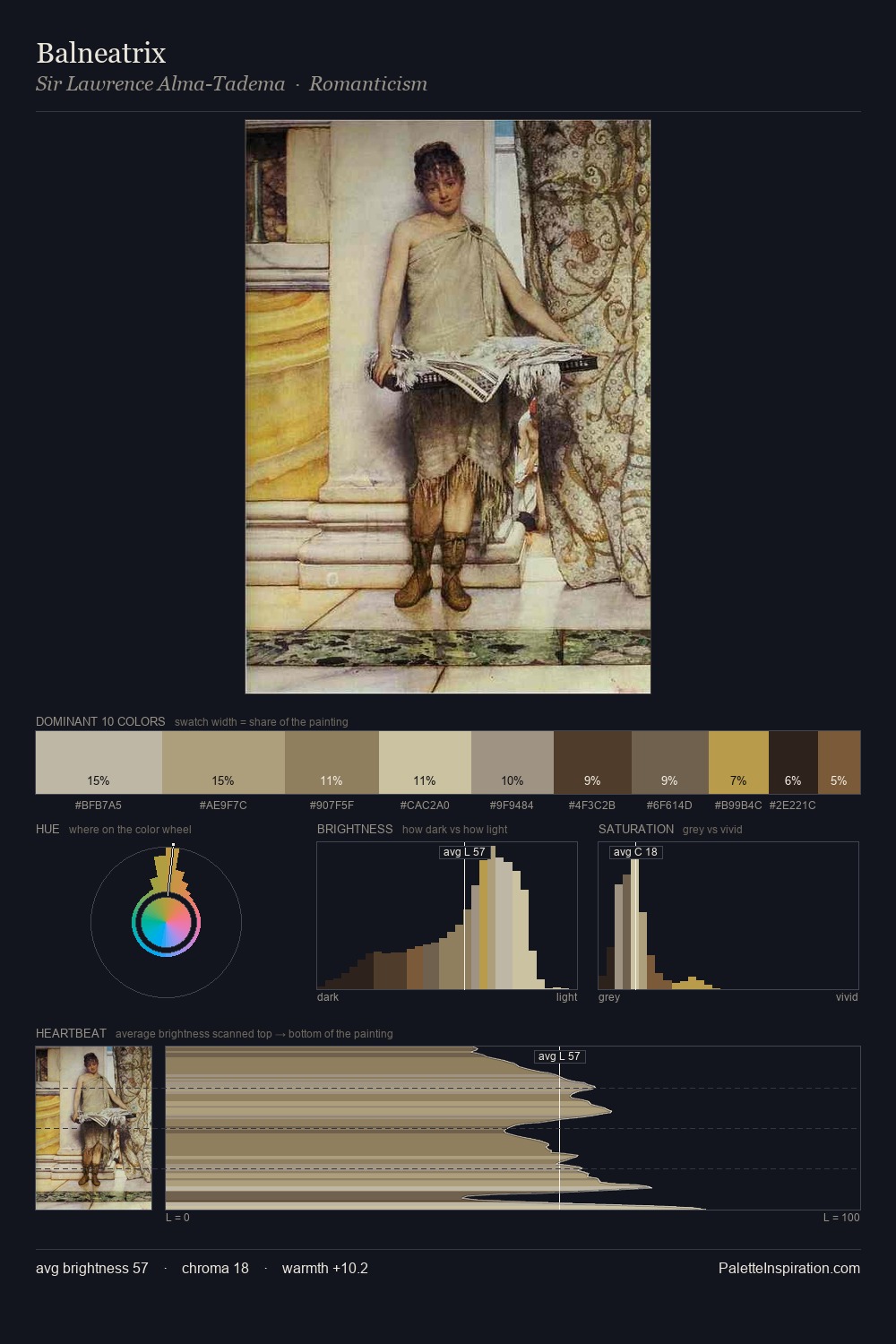Click 'grey vs vivid' caption
The height and width of the screenshot is (1344, 896).
tap(712, 830)
